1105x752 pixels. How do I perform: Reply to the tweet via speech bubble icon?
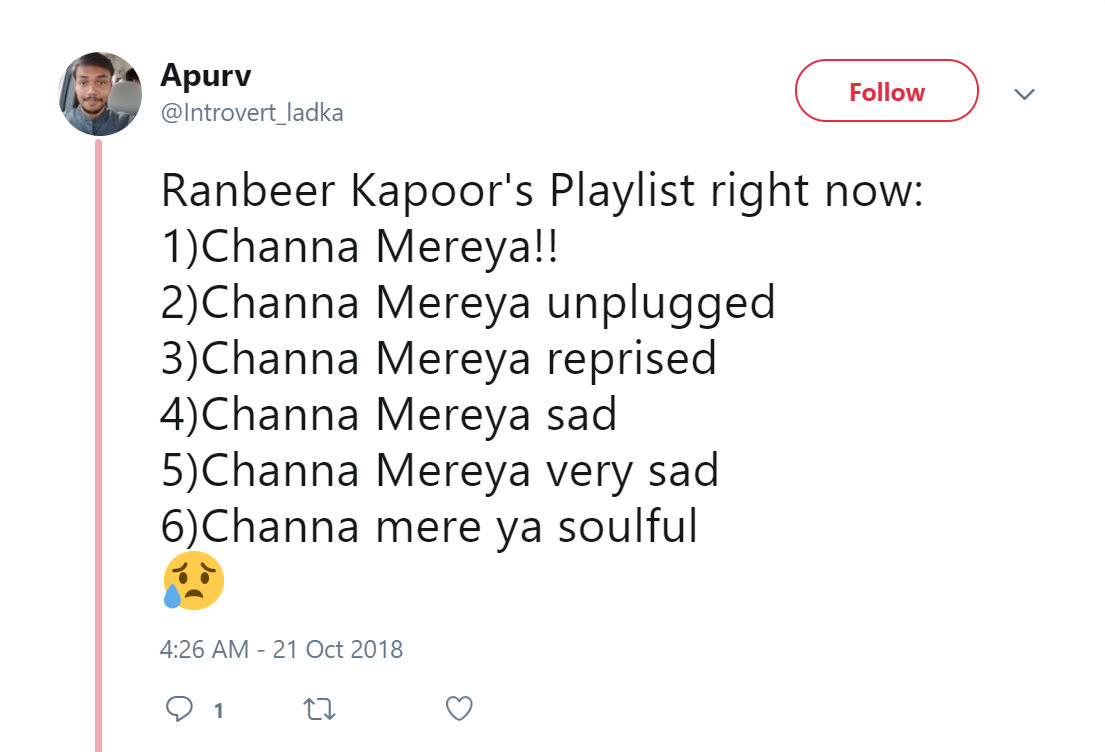[179, 709]
